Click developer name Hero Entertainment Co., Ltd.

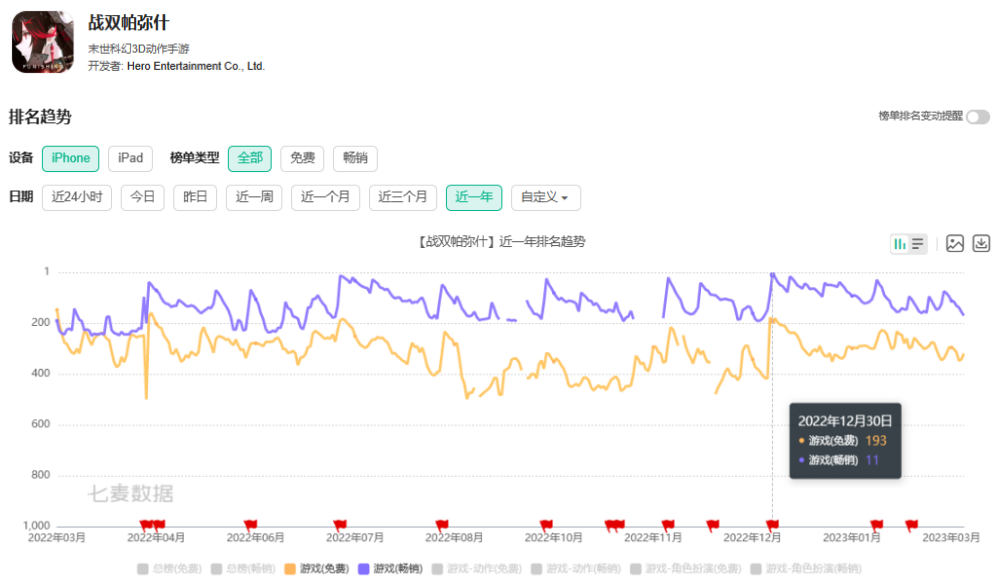point(196,66)
